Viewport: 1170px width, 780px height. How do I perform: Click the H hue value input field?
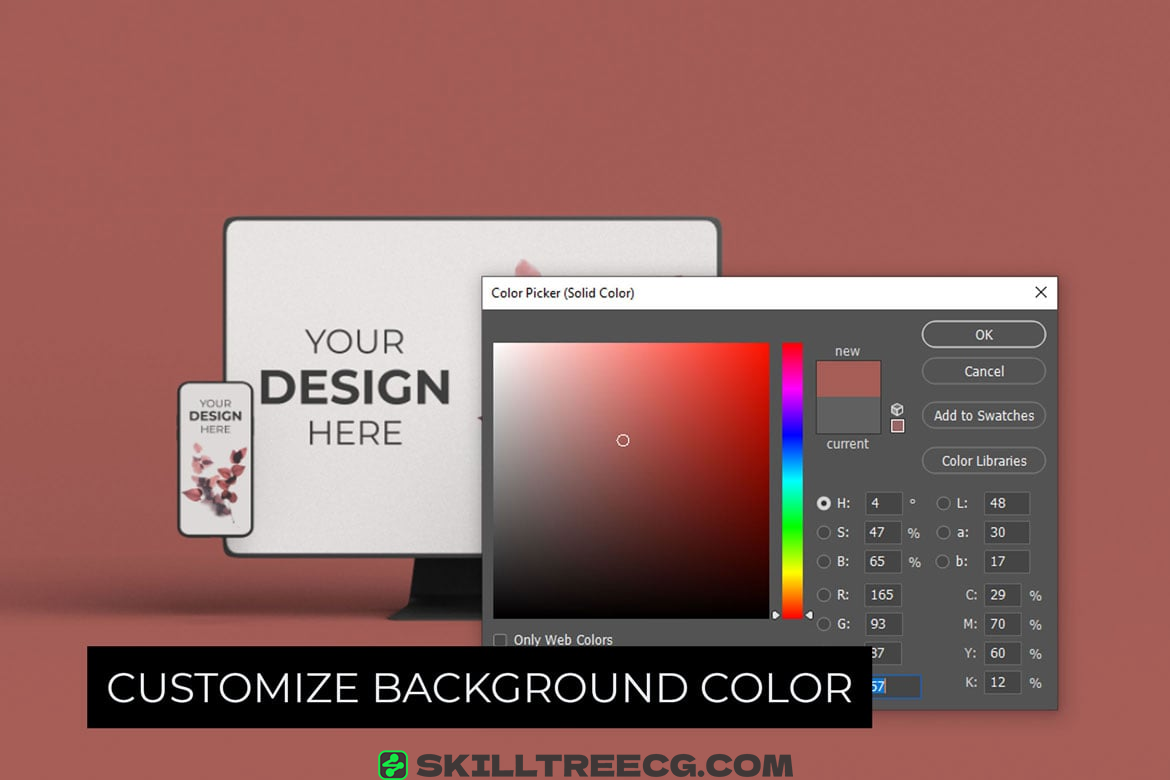click(x=883, y=503)
